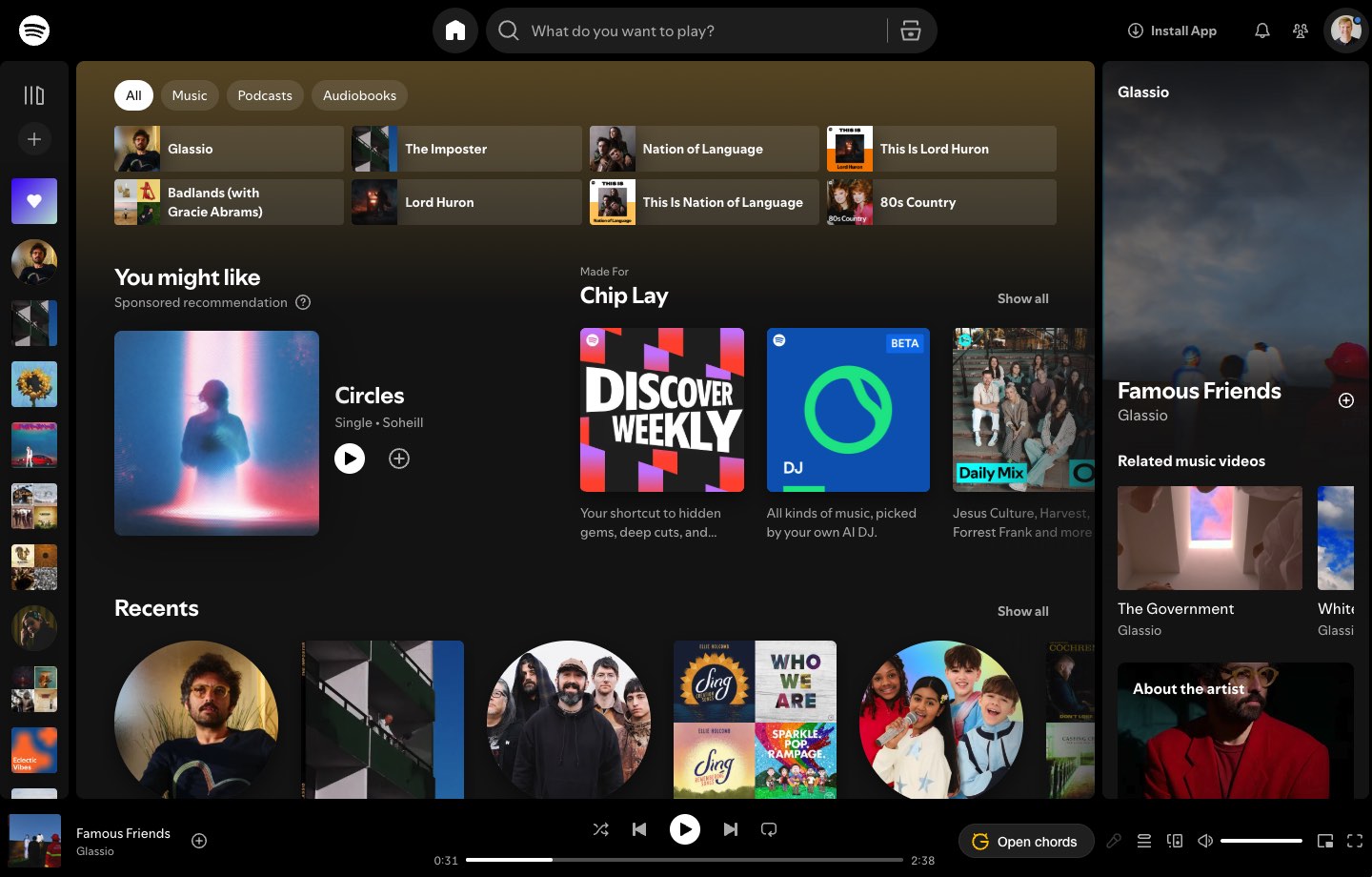
Task: Add Famous Friends to Liked Songs in the right panel
Action: (1346, 400)
